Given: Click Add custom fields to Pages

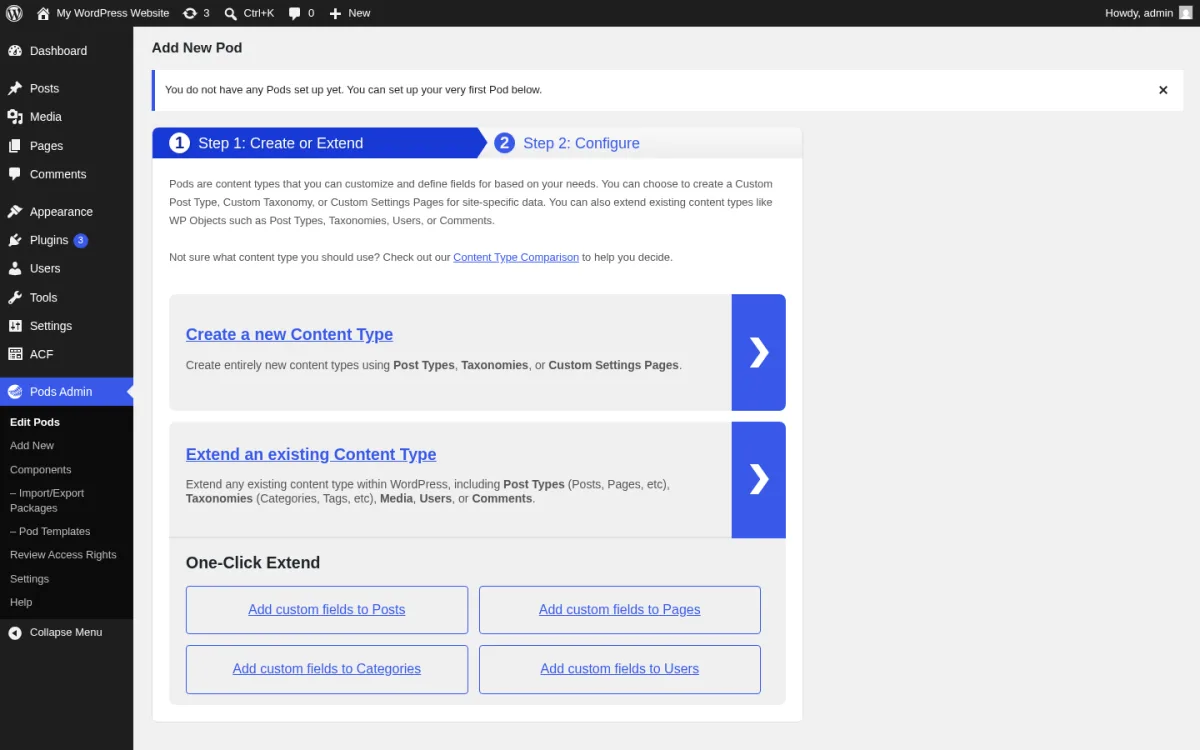Looking at the screenshot, I should (620, 610).
